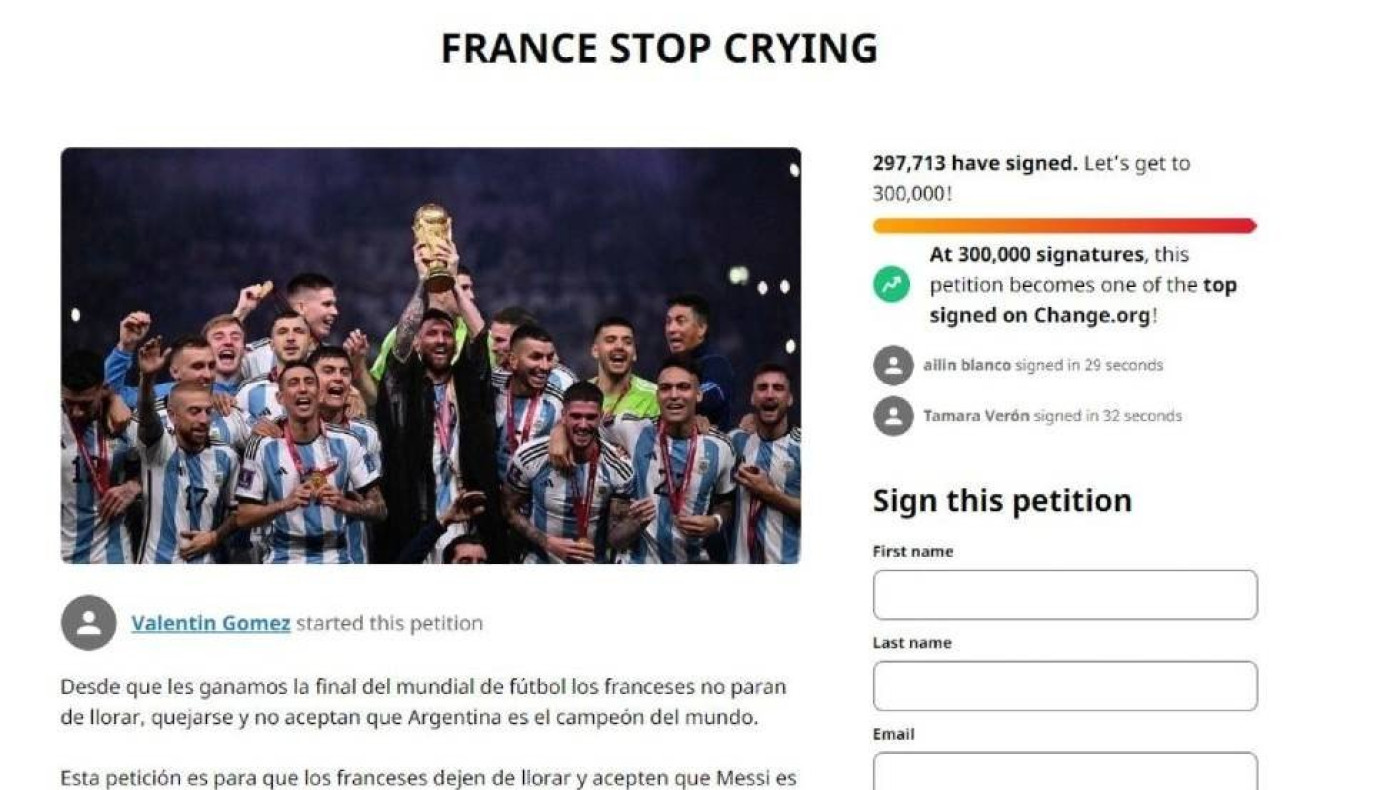Select the ailin blanco signer name
The height and width of the screenshot is (790, 1400).
pos(967,366)
